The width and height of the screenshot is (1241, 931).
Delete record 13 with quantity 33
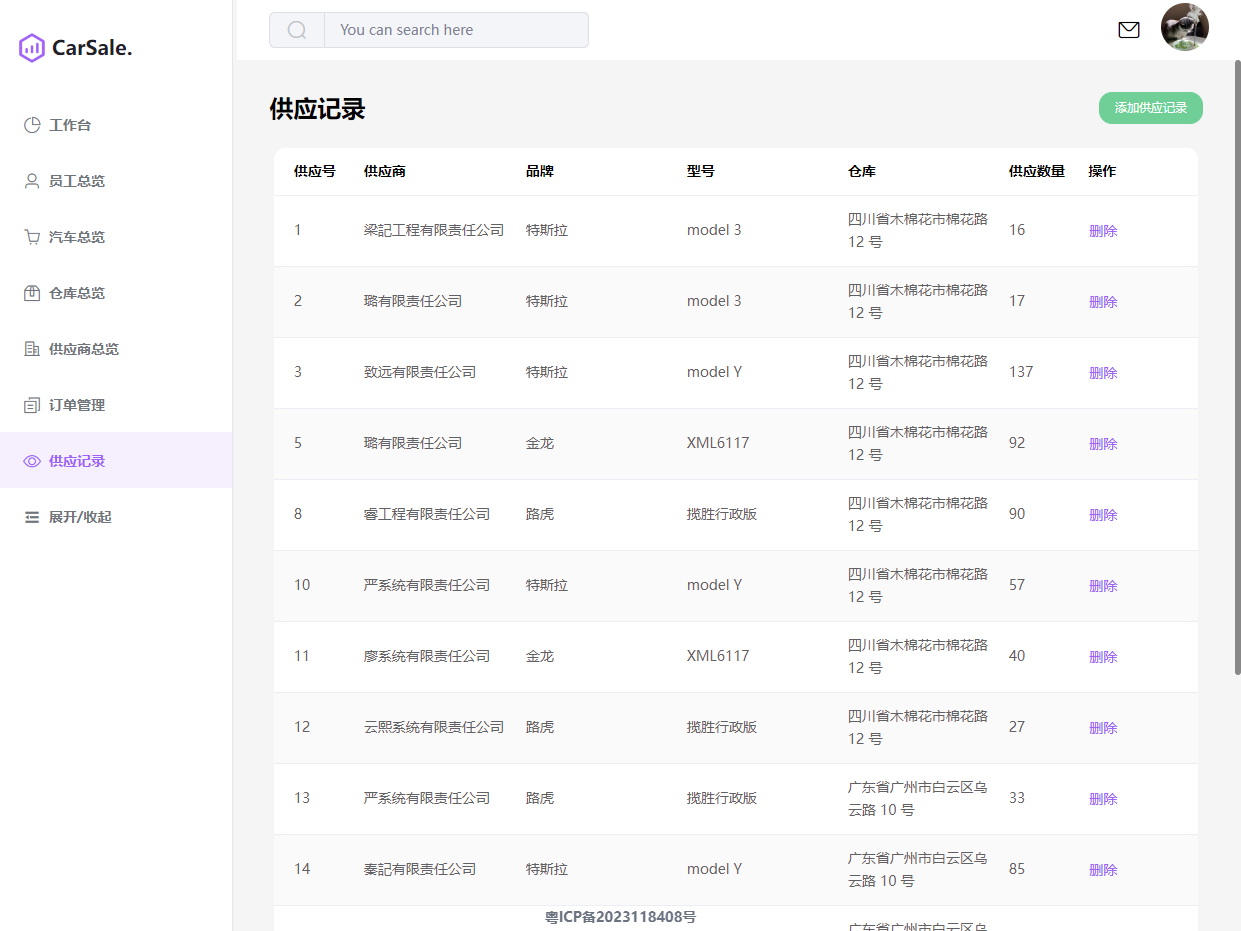pos(1103,799)
